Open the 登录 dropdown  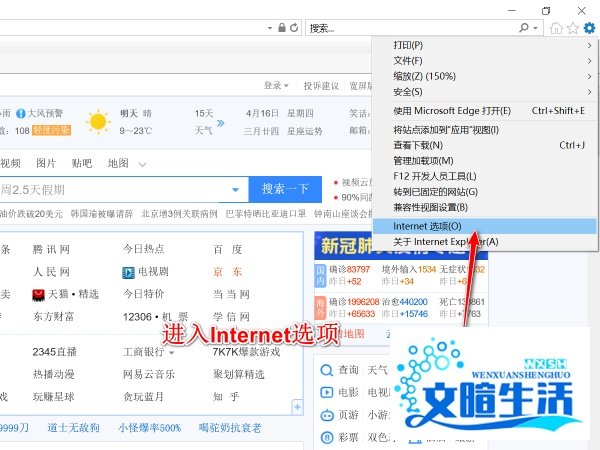(x=276, y=85)
